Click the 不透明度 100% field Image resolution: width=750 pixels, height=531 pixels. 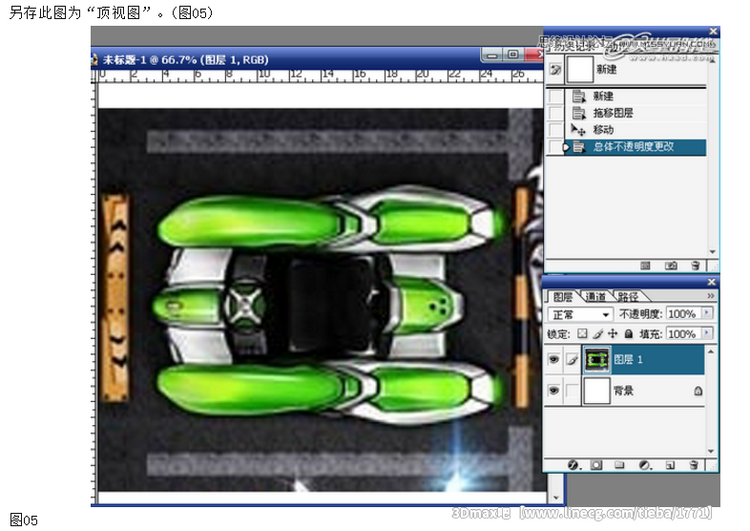[x=683, y=314]
